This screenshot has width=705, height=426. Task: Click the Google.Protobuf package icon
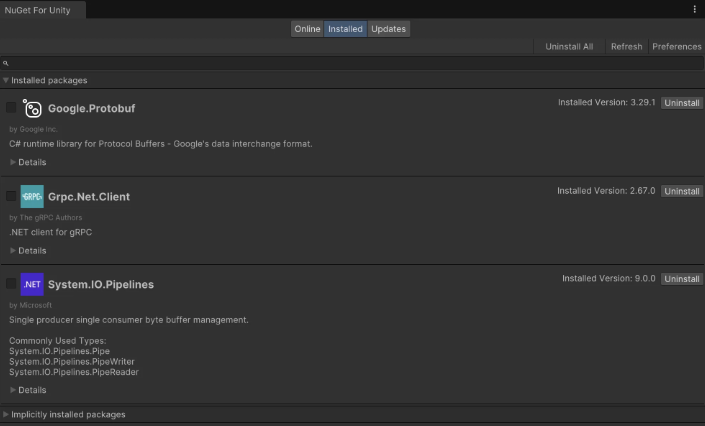pos(32,108)
